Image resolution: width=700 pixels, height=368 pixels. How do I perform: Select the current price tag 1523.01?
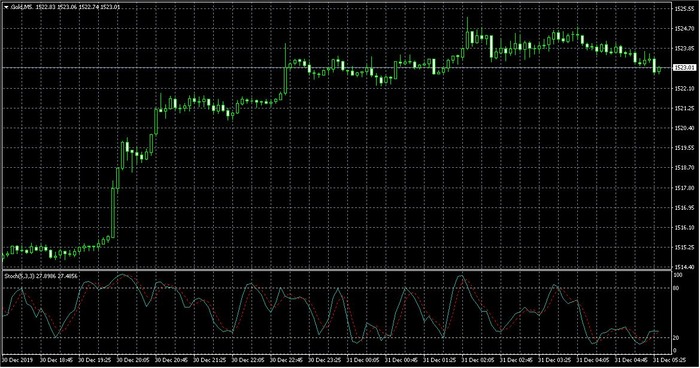[684, 68]
